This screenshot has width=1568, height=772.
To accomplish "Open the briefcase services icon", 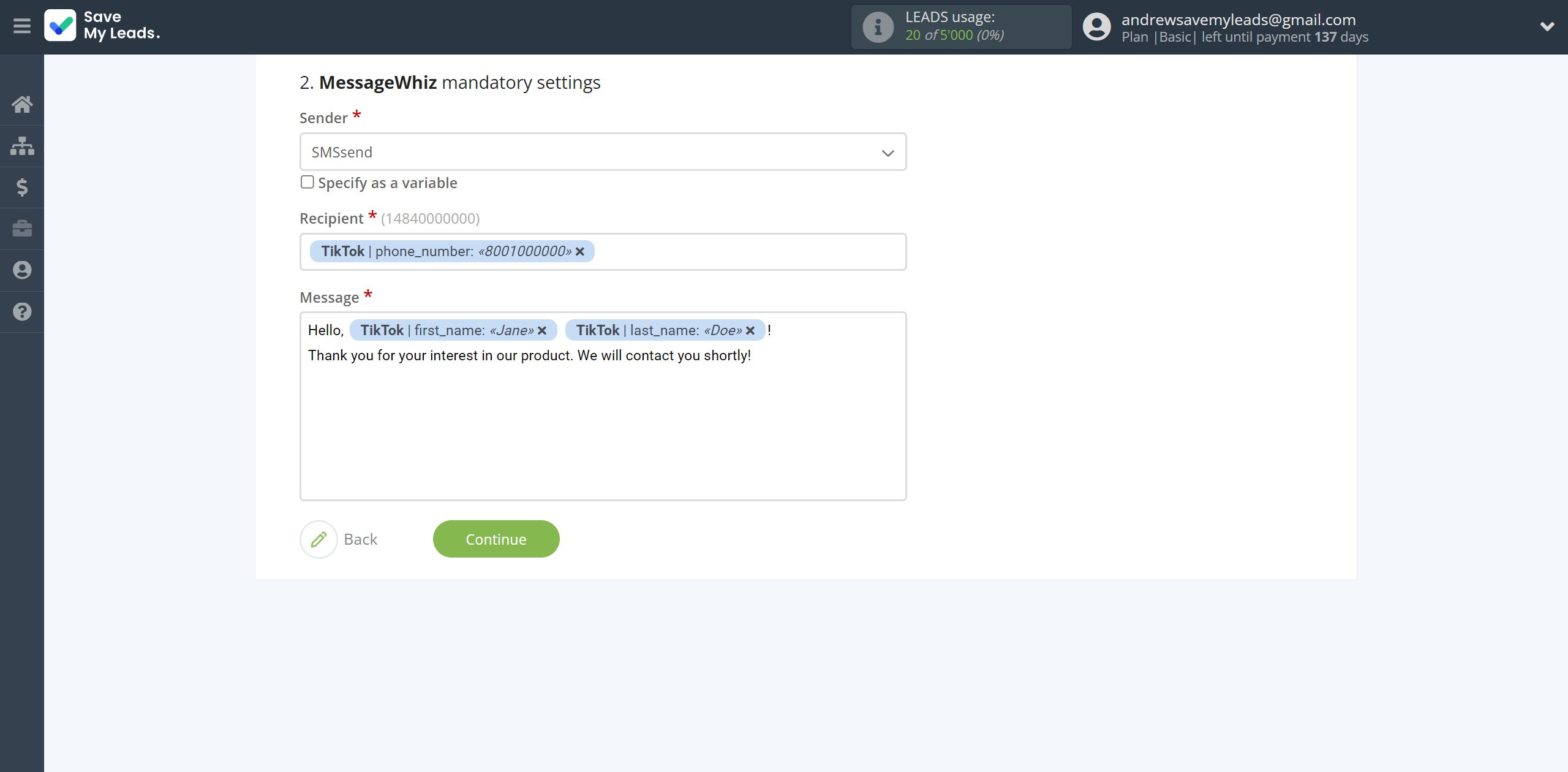I will click(x=22, y=229).
